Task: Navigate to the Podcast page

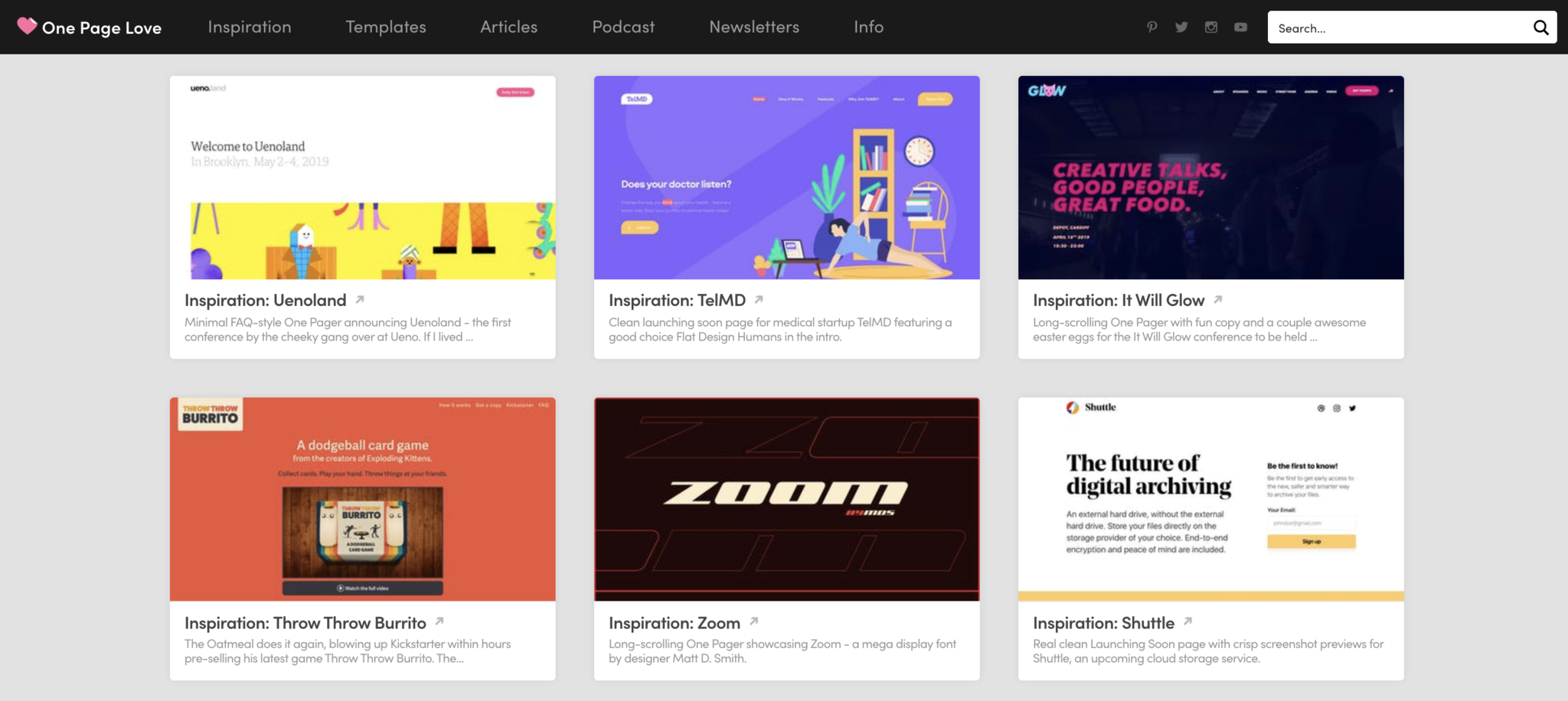Action: tap(623, 27)
